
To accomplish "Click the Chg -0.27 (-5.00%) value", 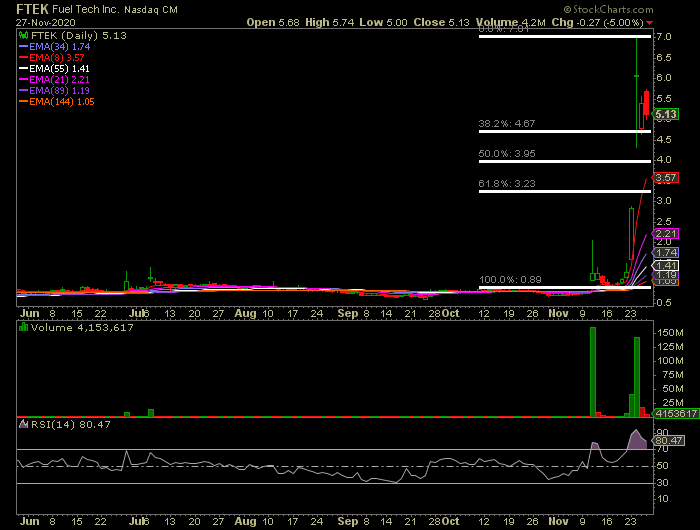I will point(598,22).
